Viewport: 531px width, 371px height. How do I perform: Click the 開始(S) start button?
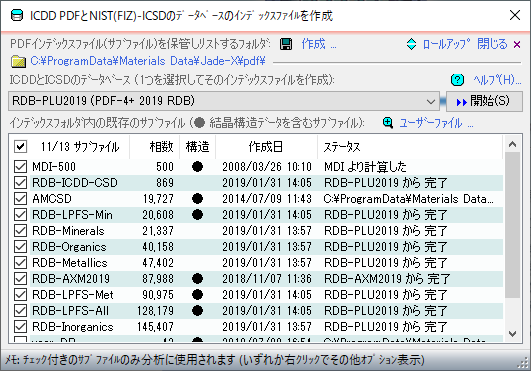tap(484, 101)
